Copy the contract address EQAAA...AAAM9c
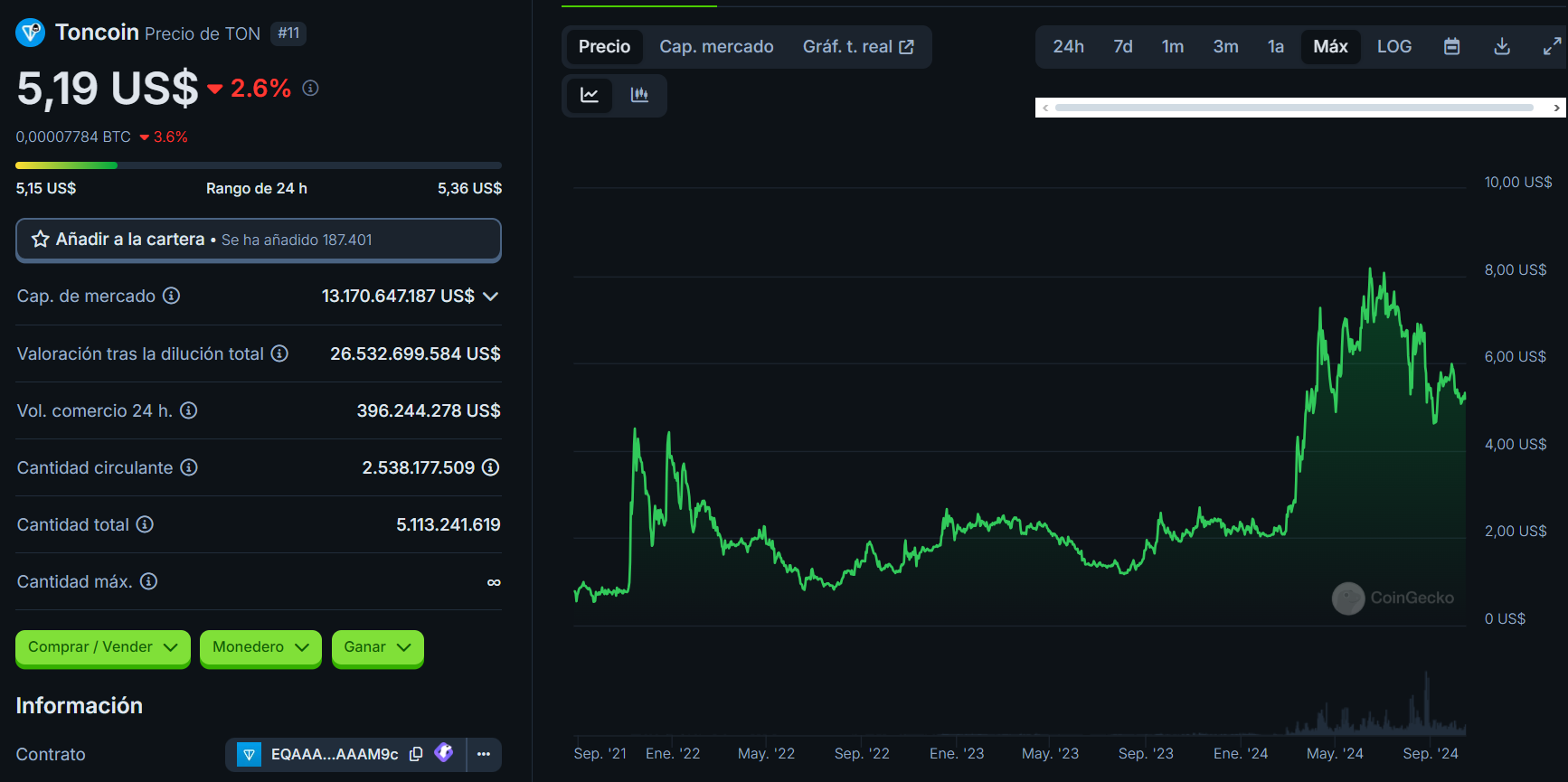This screenshot has height=782, width=1568. pos(416,754)
